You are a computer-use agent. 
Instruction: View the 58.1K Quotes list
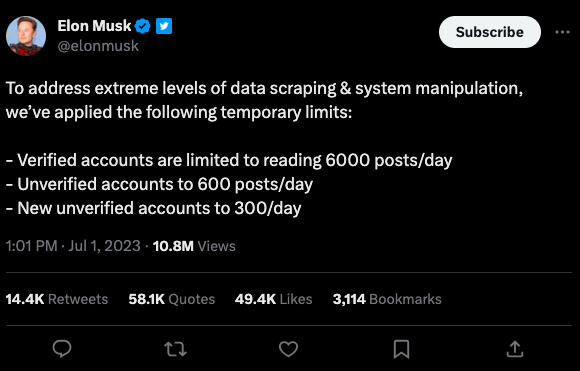(172, 299)
